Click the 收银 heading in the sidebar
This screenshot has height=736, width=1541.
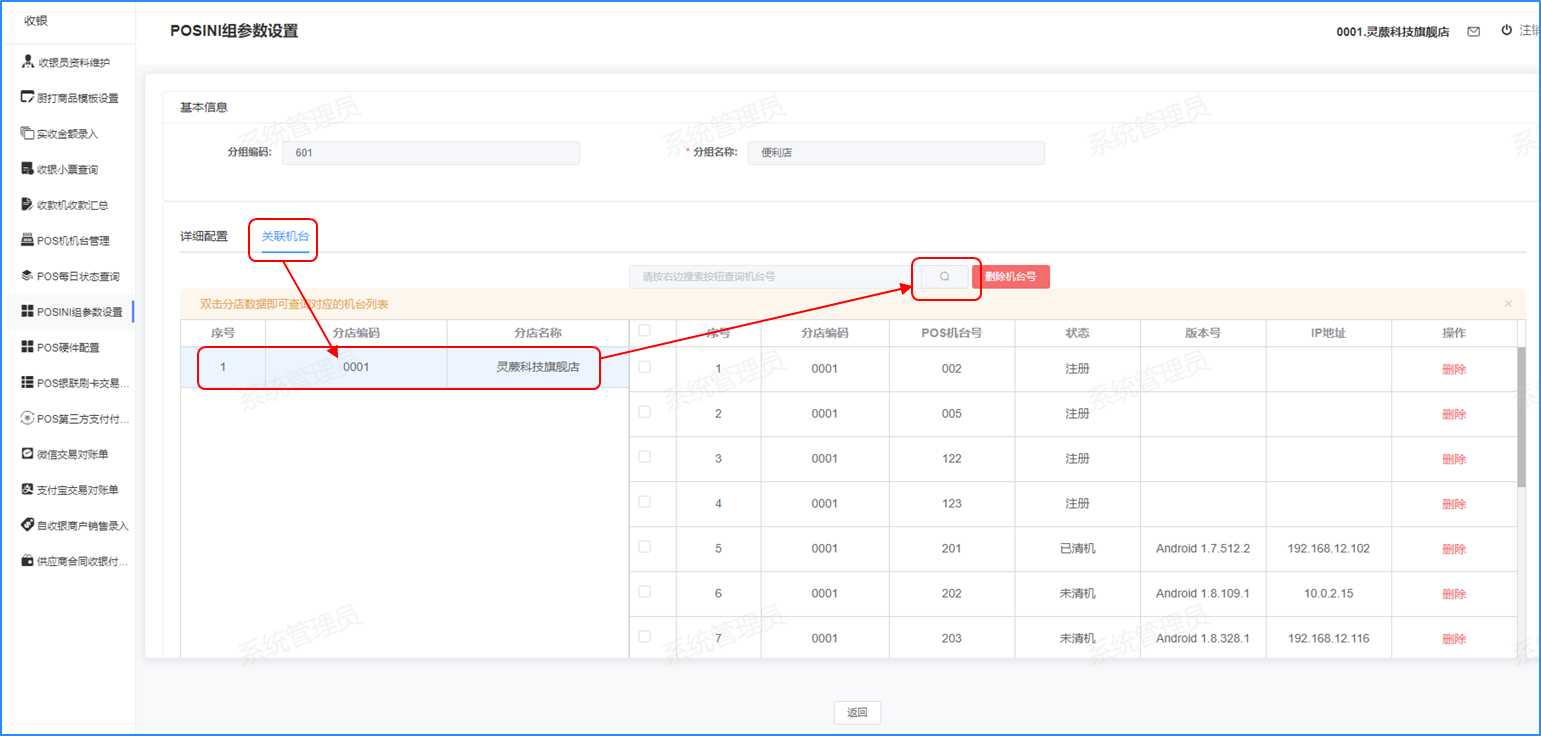pyautogui.click(x=36, y=21)
